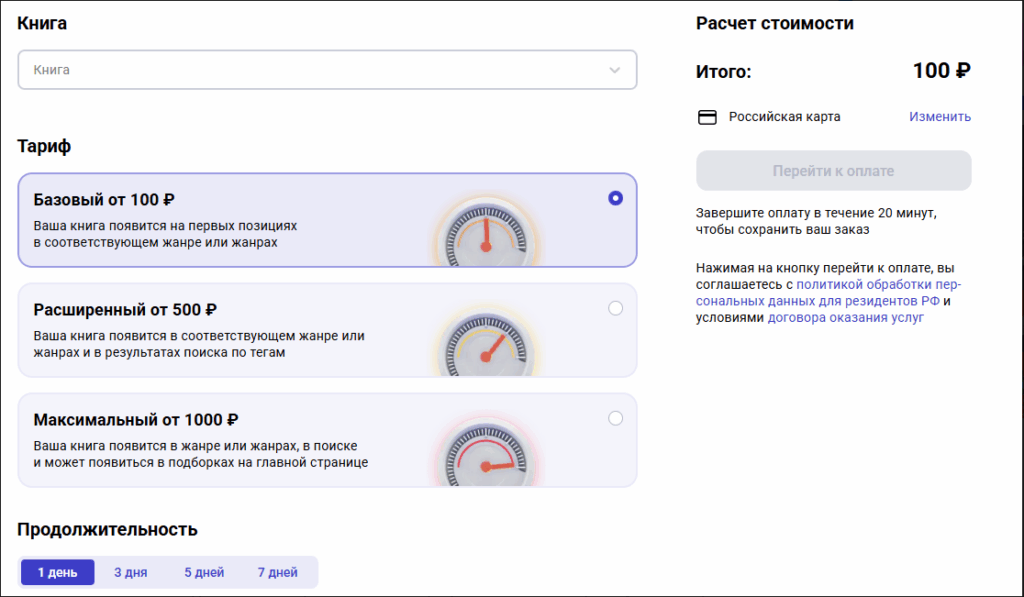Click the Базовый tariff speedometer gauge

[x=486, y=232]
